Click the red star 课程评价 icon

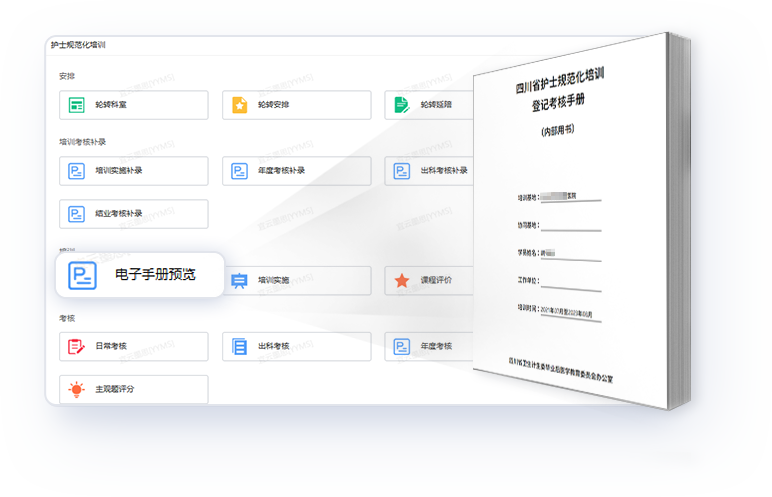[x=401, y=281]
